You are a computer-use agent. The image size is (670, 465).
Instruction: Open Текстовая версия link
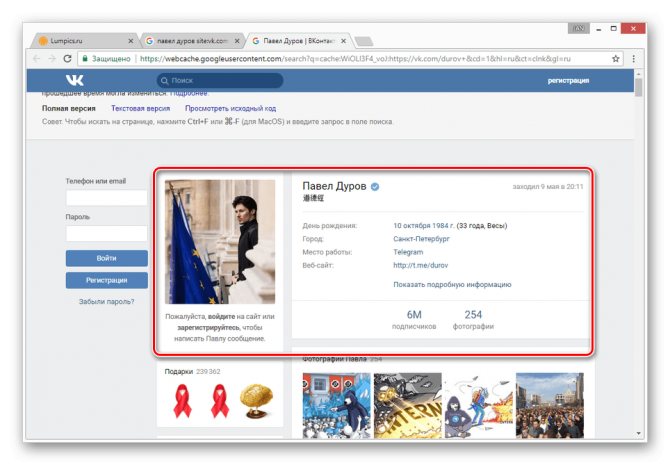click(x=141, y=109)
